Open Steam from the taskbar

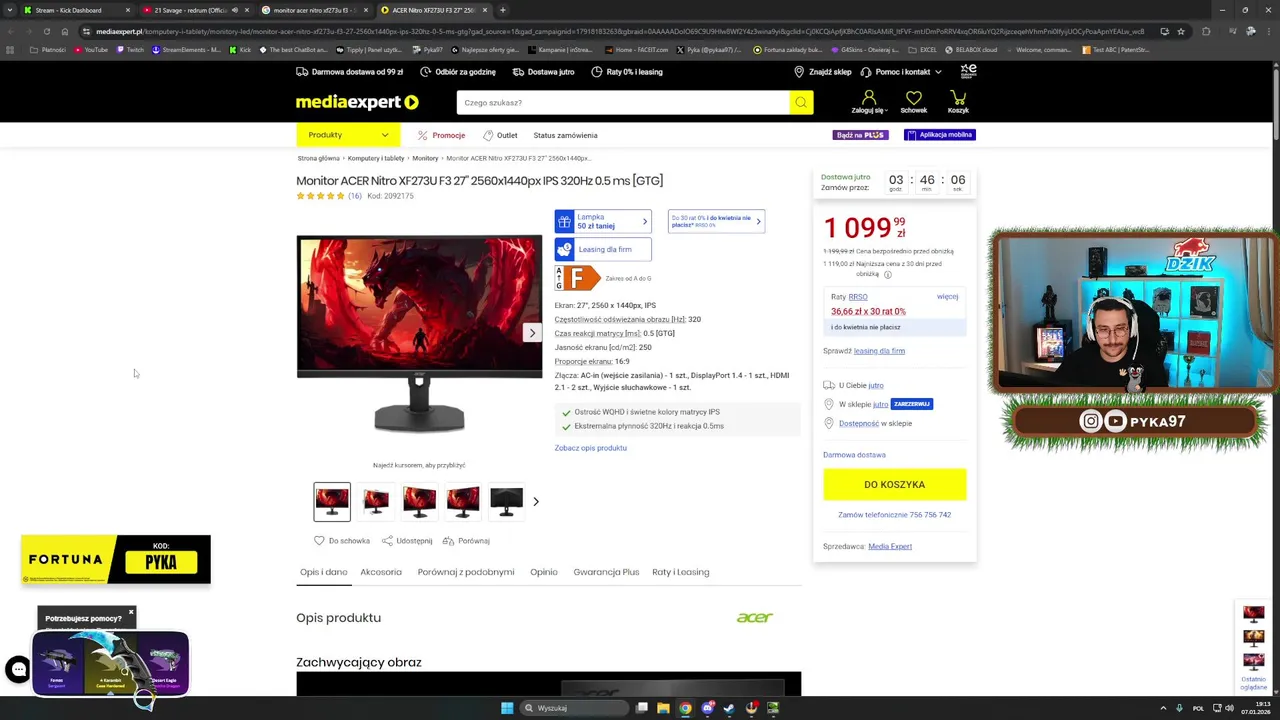click(729, 708)
